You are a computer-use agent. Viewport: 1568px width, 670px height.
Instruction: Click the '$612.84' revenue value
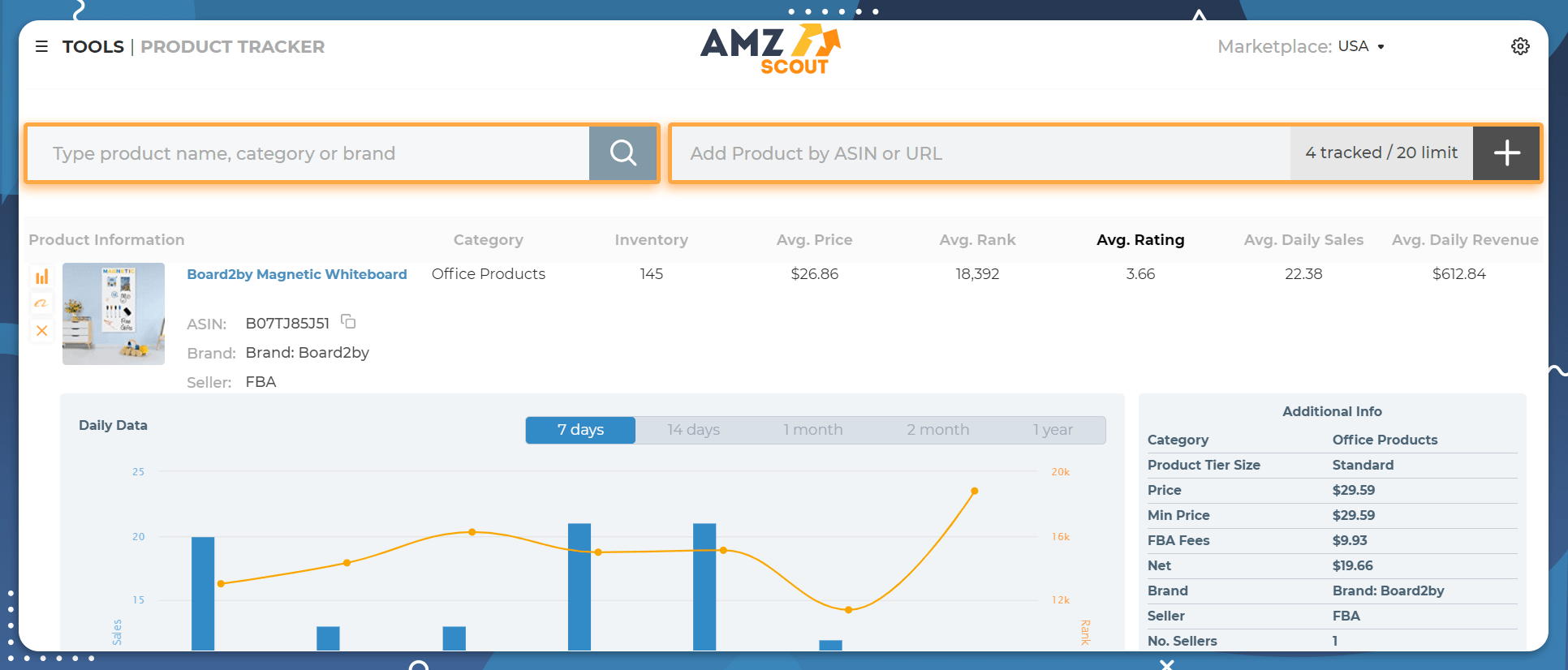click(1459, 274)
